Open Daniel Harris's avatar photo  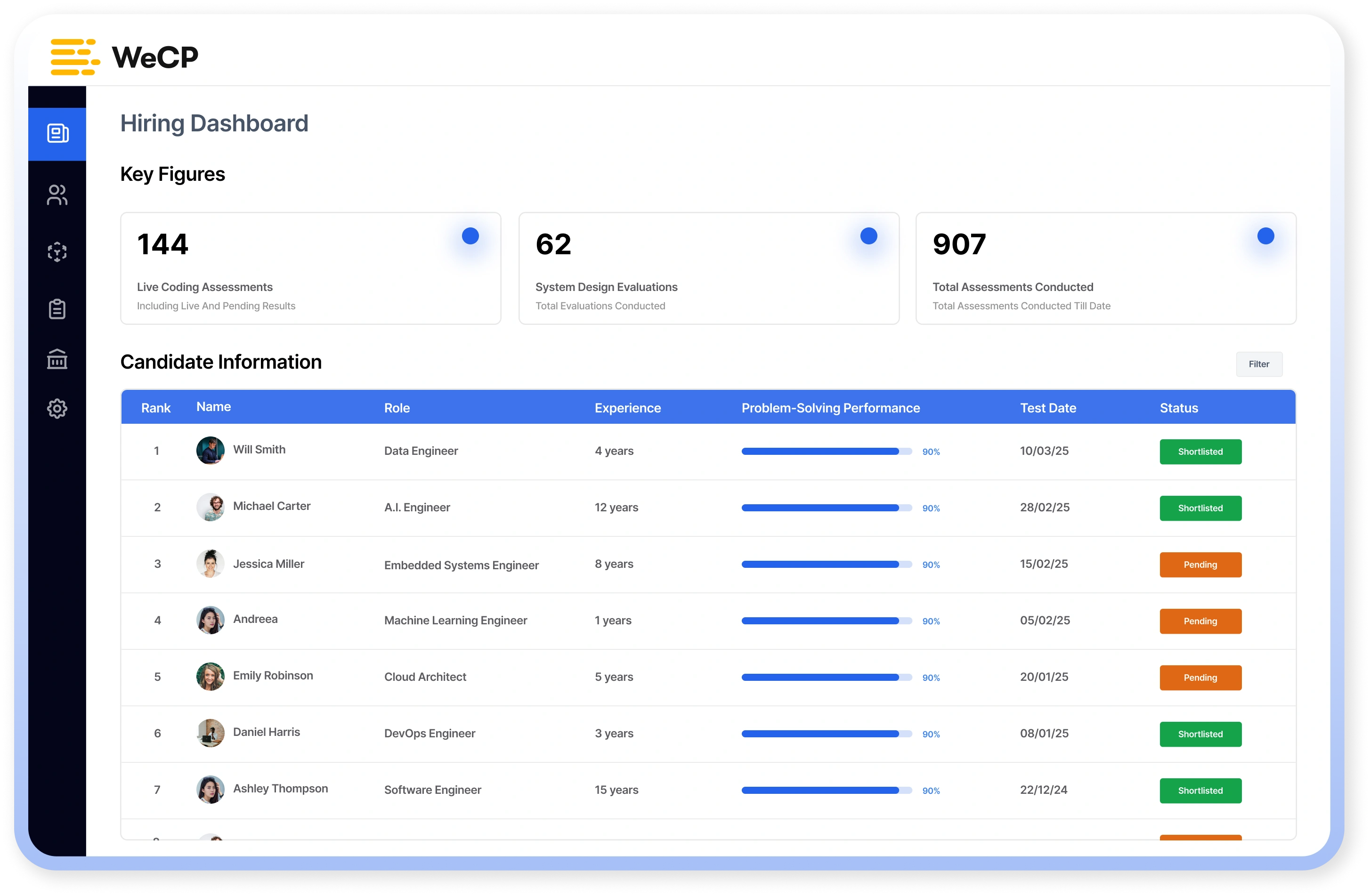click(x=211, y=733)
